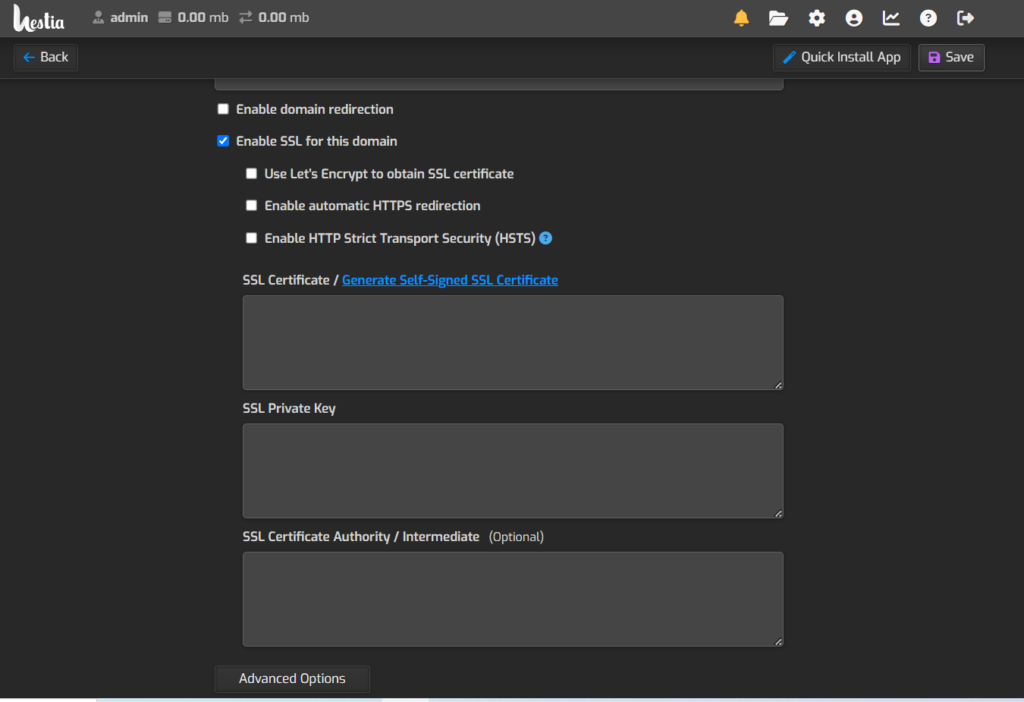Click Generate Self-Signed SSL Certificate link
The width and height of the screenshot is (1024, 702).
point(450,280)
